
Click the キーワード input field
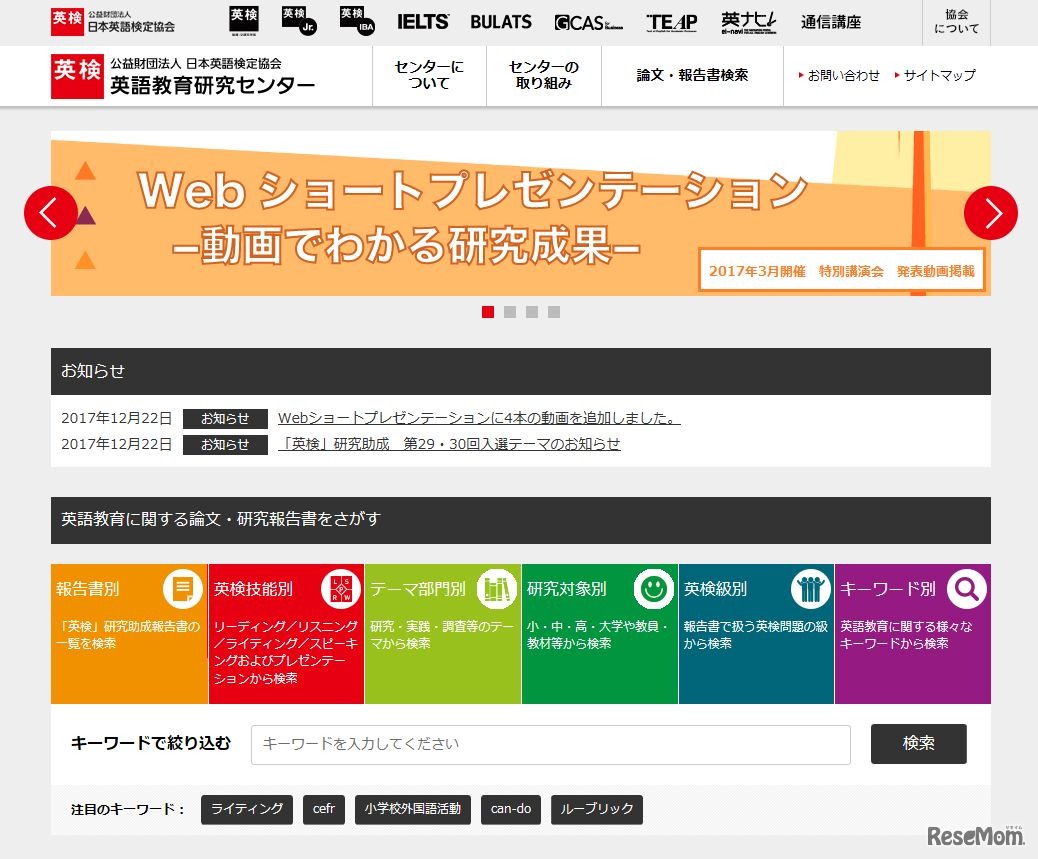click(550, 744)
